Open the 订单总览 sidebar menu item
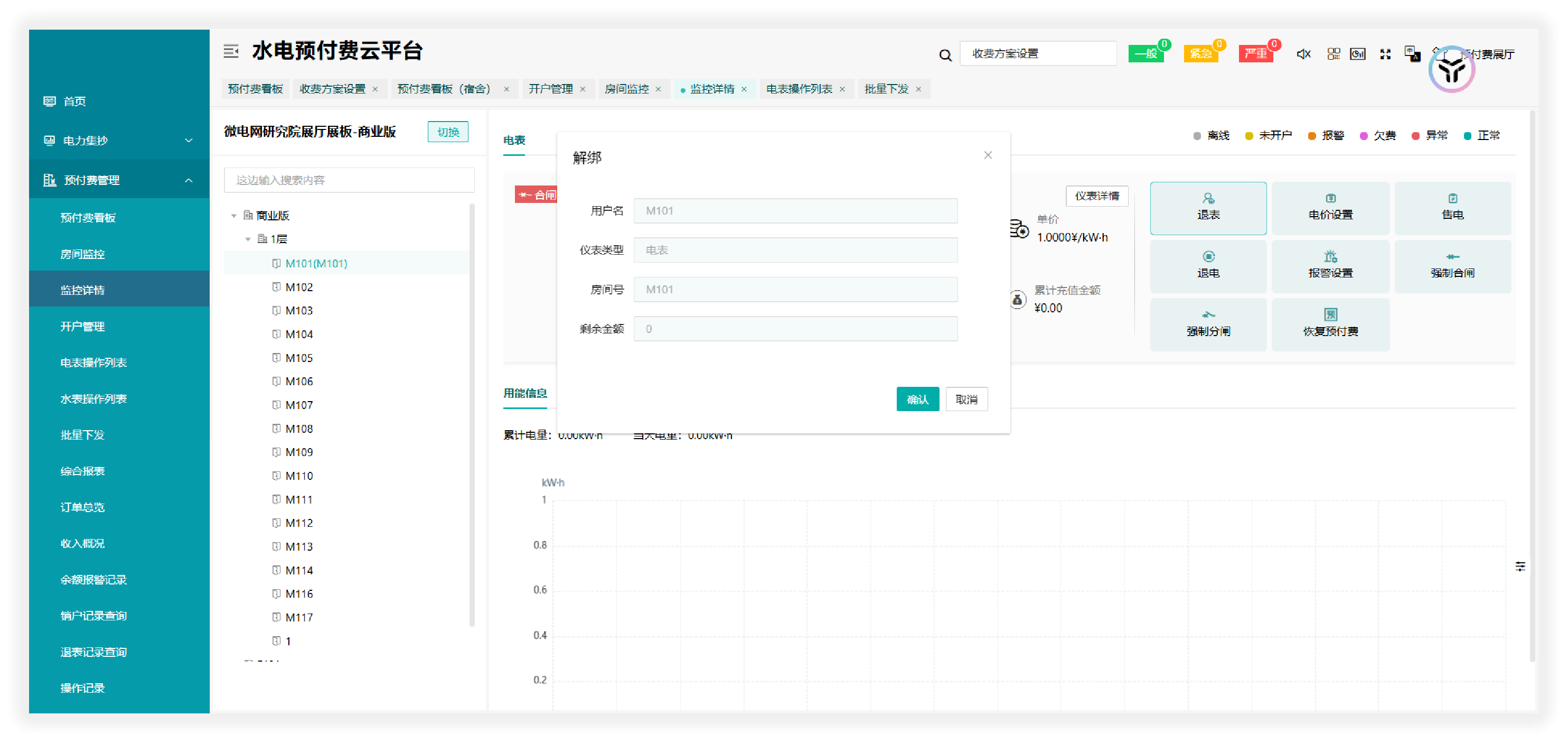This screenshot has width=1568, height=743. click(x=83, y=507)
